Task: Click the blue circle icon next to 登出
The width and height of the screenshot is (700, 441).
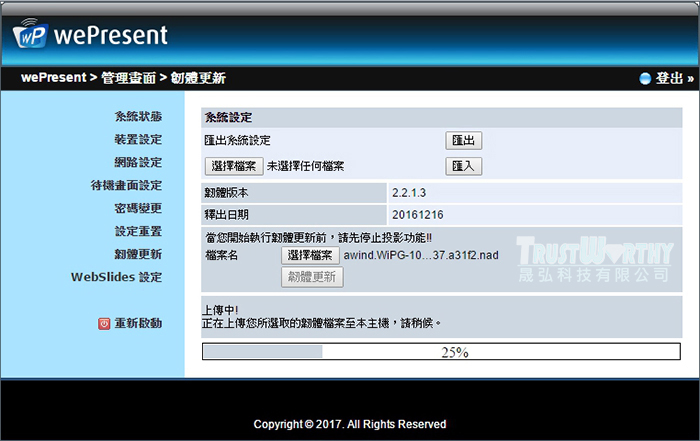Action: point(645,79)
